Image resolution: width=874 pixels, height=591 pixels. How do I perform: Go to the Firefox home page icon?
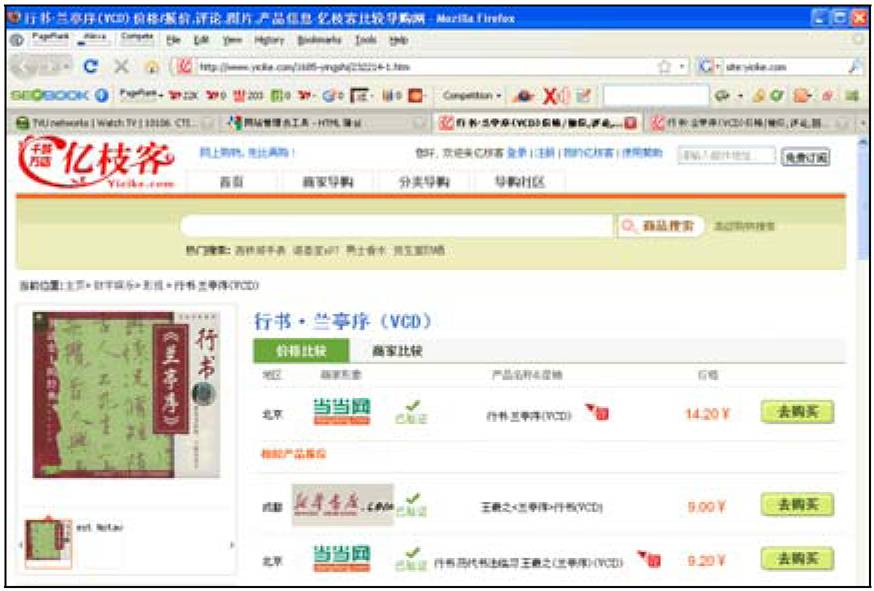click(x=150, y=67)
